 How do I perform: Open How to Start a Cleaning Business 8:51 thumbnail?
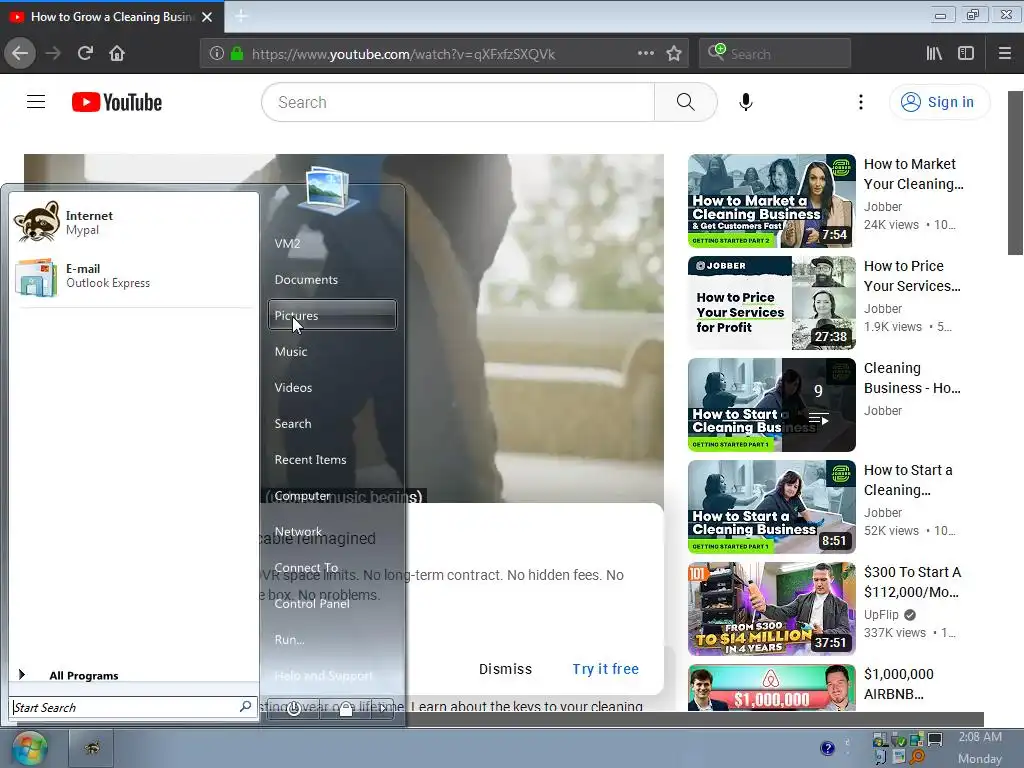771,507
